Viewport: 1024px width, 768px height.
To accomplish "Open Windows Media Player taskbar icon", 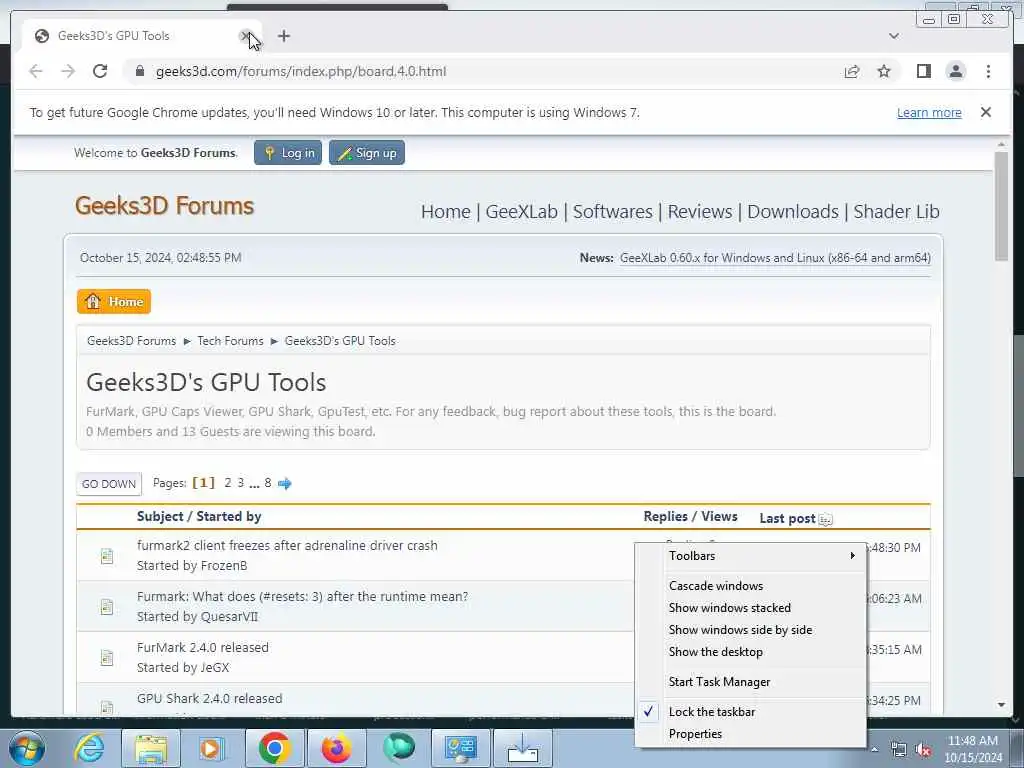I will [x=210, y=748].
